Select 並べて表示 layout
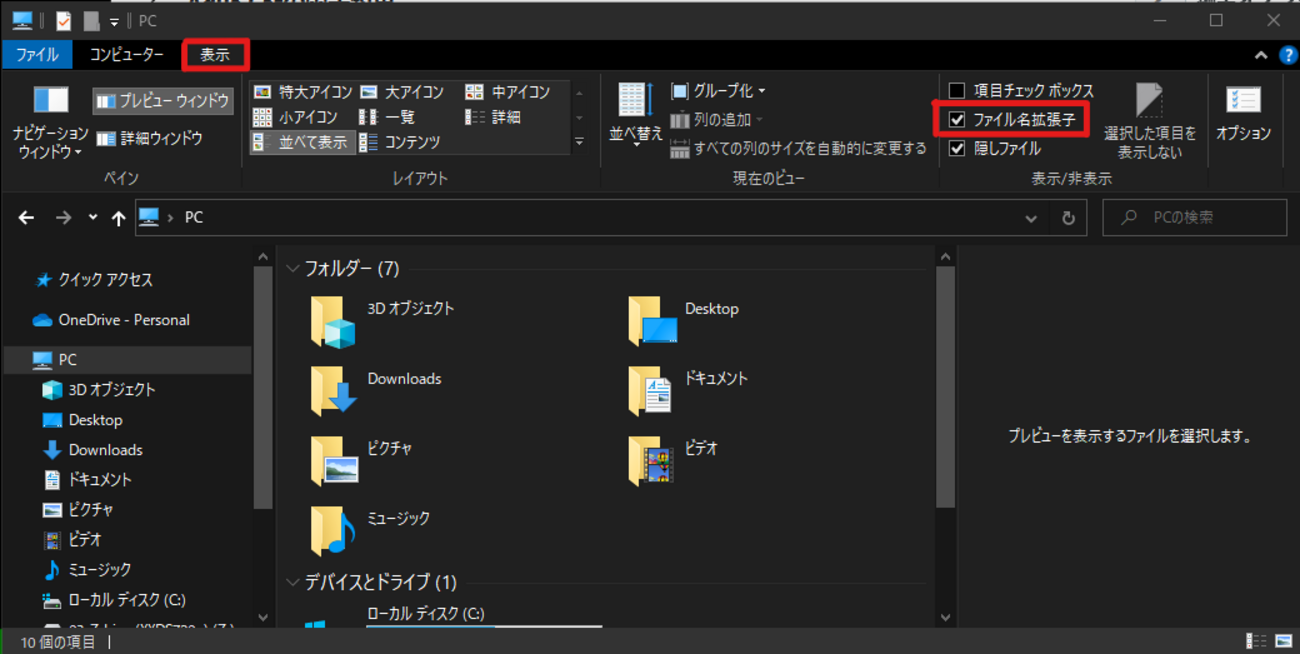1300x654 pixels. click(302, 142)
